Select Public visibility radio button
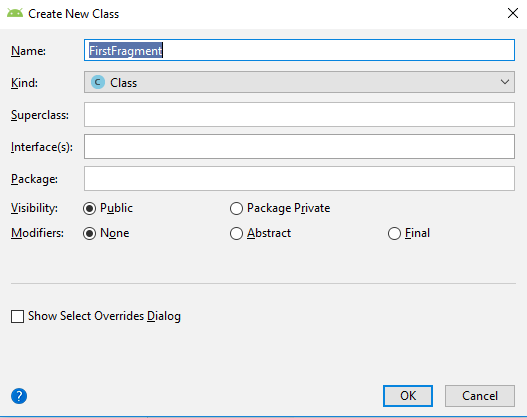This screenshot has width=527, height=418. coord(89,208)
